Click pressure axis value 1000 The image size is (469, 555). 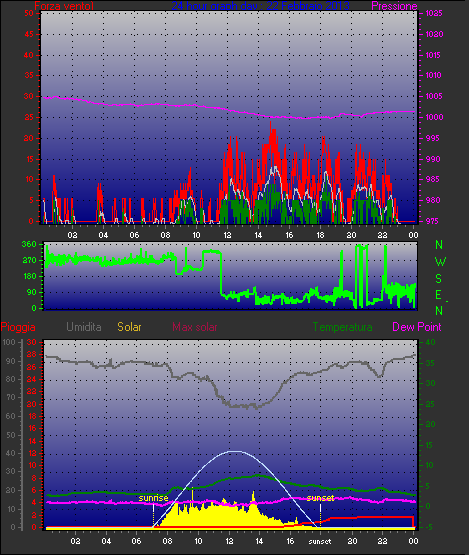coord(434,117)
